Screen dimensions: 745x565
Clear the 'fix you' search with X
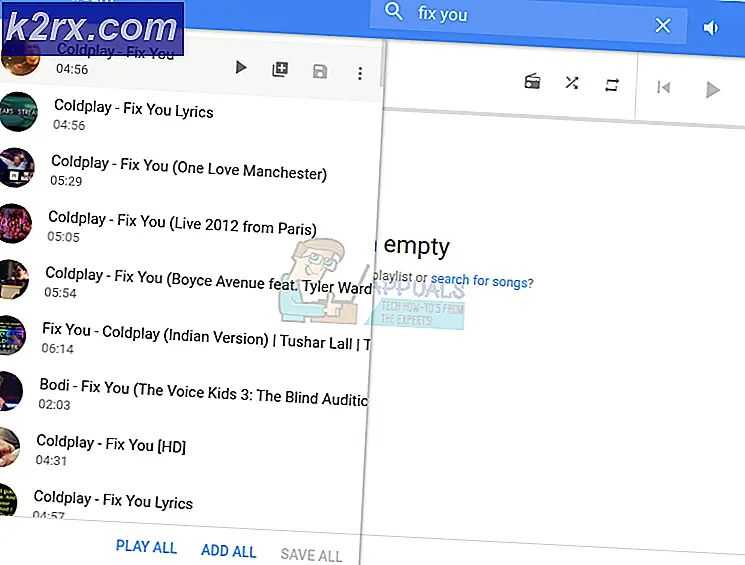coord(662,25)
